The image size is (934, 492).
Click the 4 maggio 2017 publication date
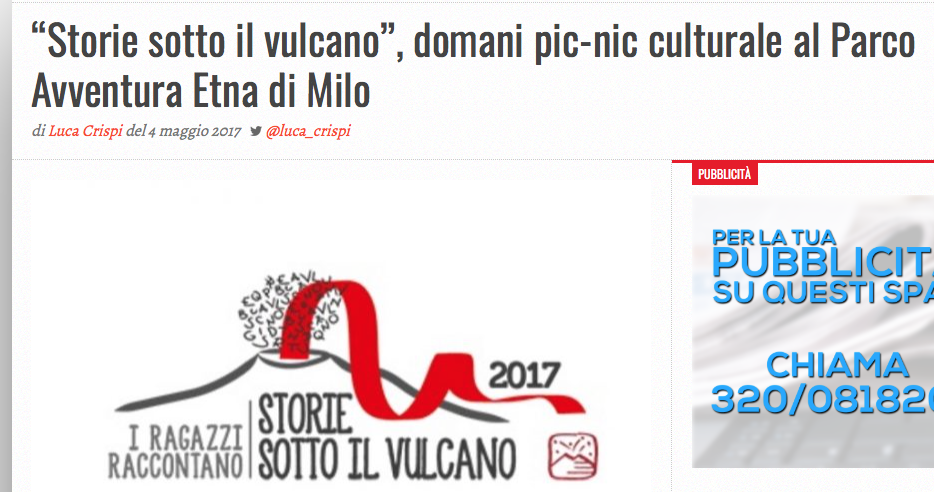pos(195,130)
